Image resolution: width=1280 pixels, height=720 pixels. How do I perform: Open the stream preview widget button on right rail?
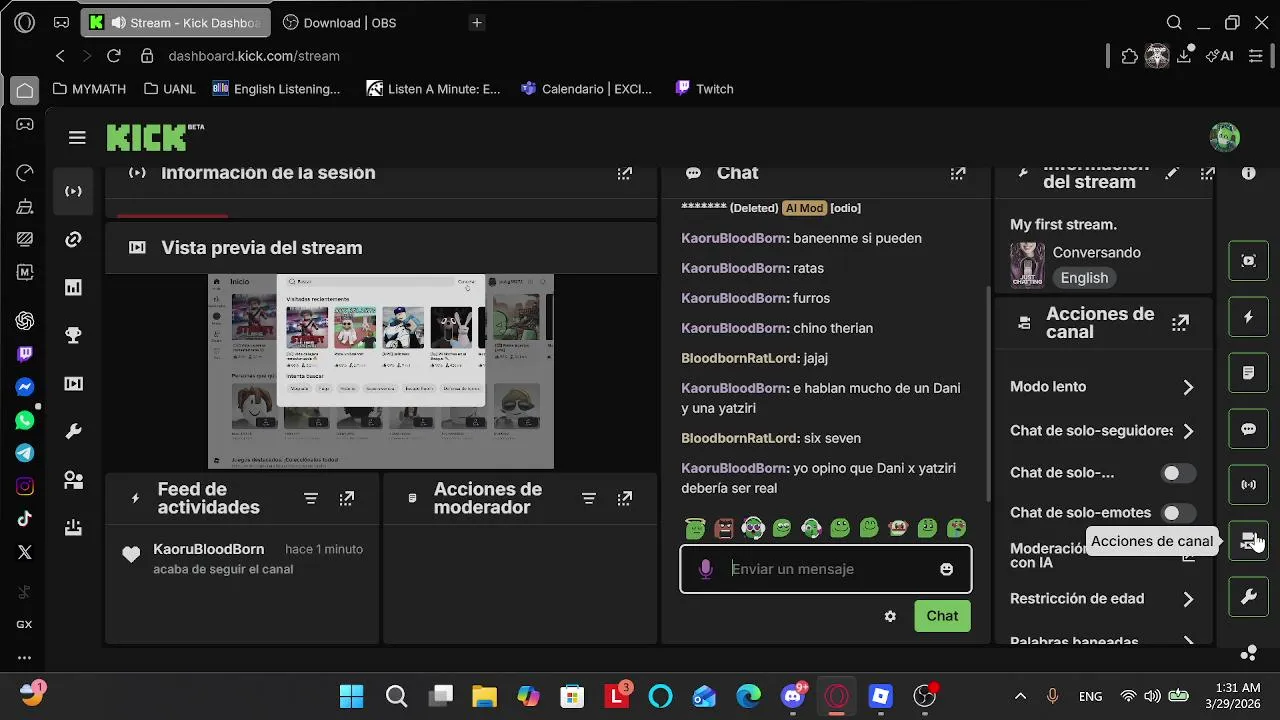[1248, 261]
